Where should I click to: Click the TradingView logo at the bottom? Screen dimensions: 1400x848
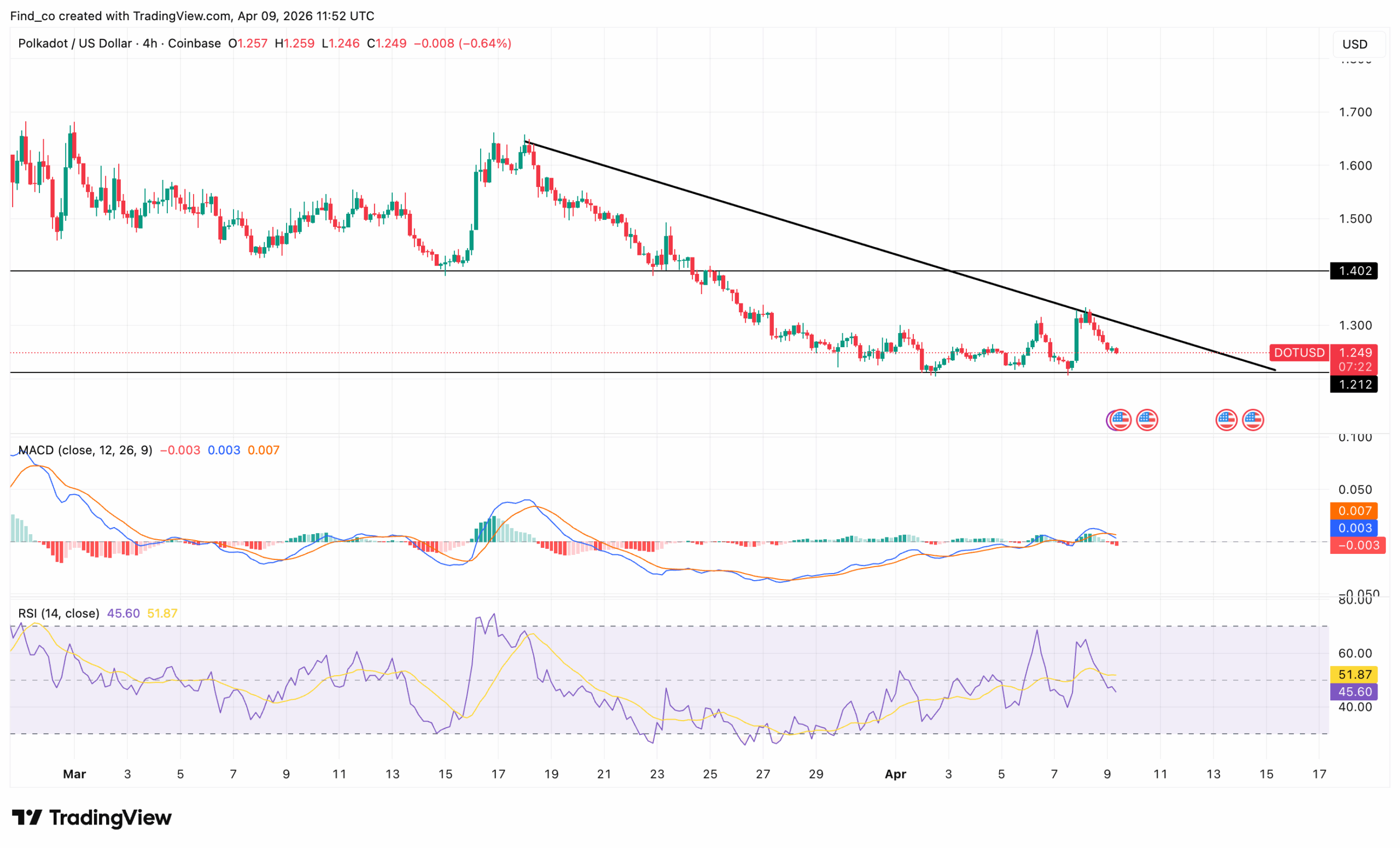coord(91,817)
